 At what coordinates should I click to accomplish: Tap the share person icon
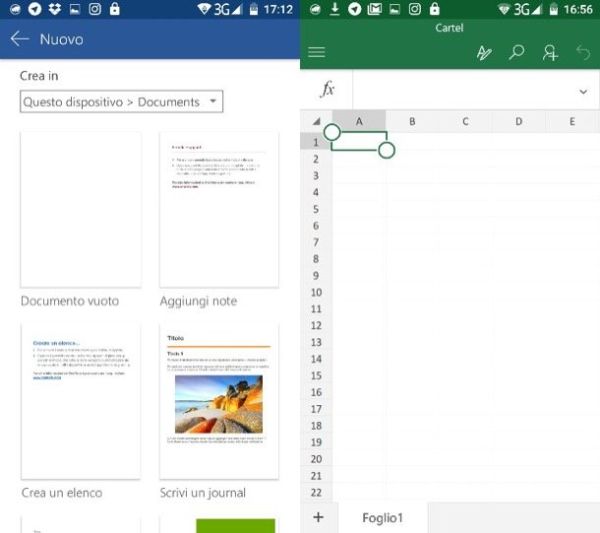(x=549, y=52)
